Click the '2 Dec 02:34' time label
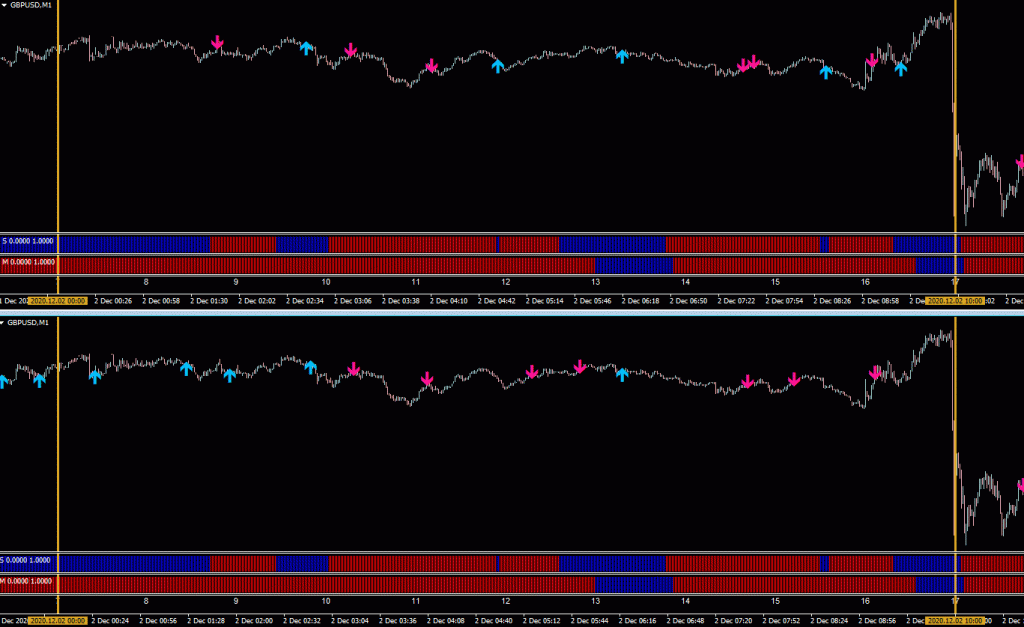The width and height of the screenshot is (1024, 627). (305, 301)
